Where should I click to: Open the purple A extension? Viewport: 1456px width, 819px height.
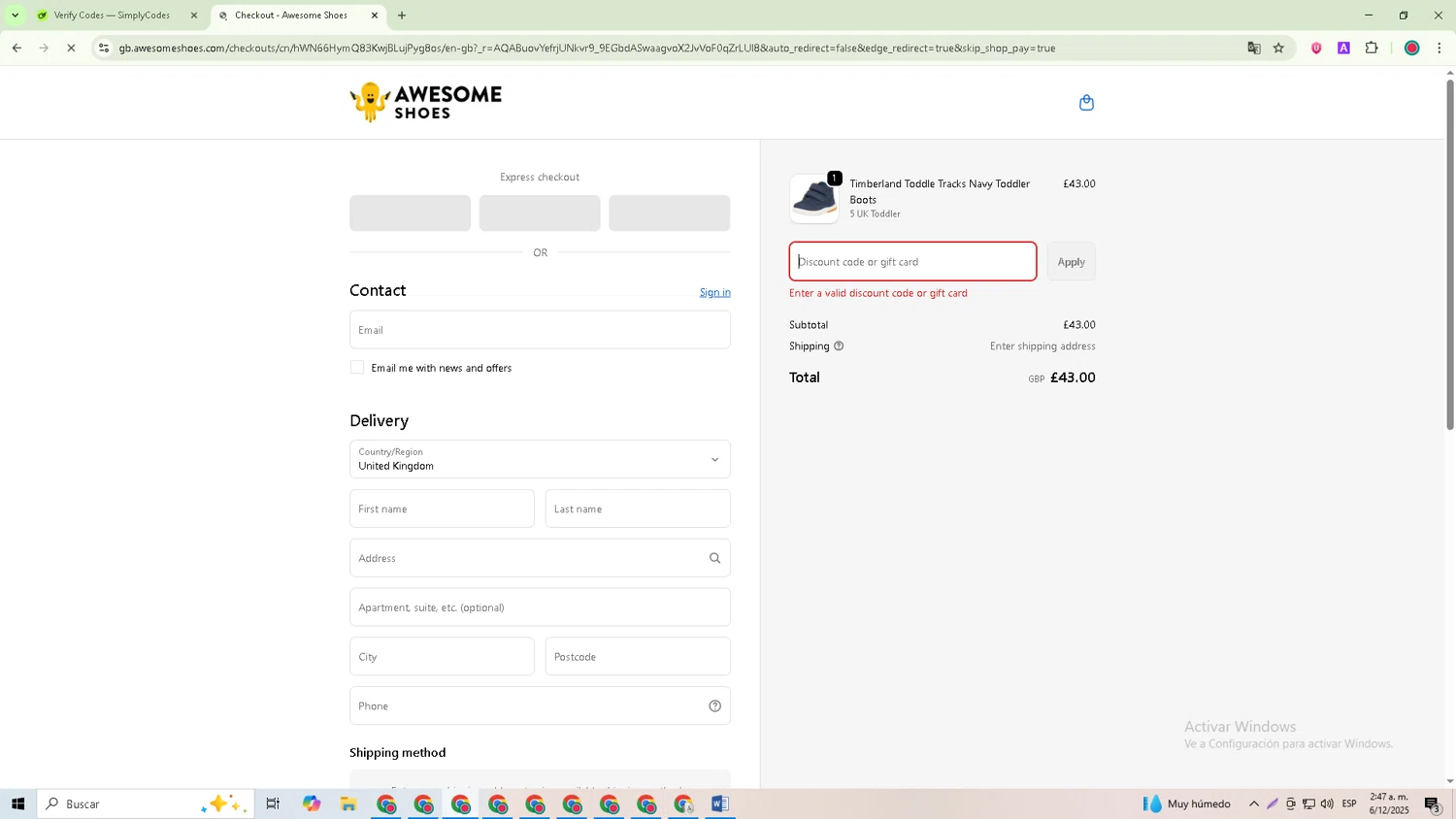coord(1343,48)
